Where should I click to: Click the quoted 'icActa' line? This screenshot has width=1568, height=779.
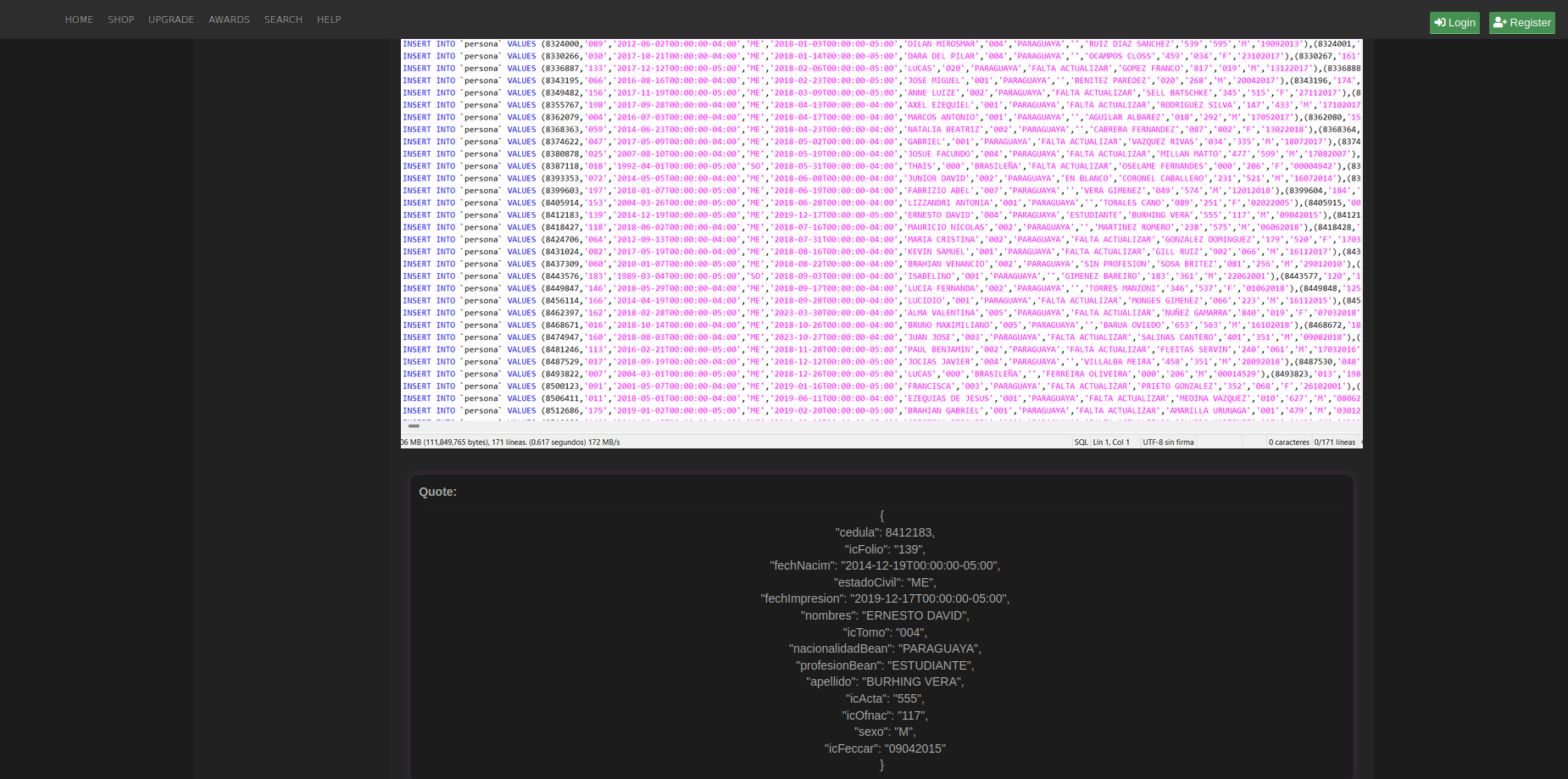(x=885, y=698)
